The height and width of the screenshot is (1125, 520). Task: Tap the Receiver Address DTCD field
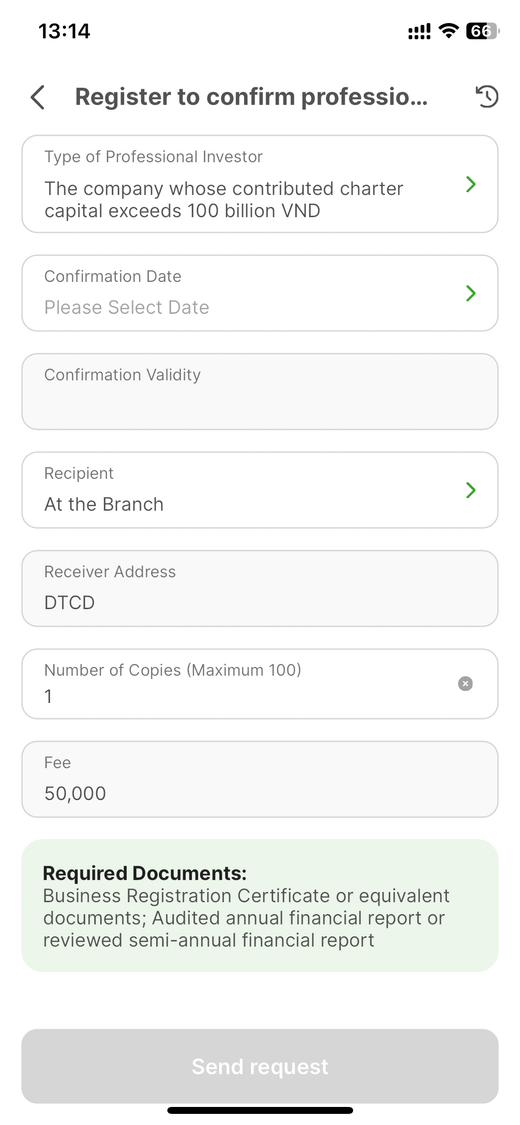(260, 588)
